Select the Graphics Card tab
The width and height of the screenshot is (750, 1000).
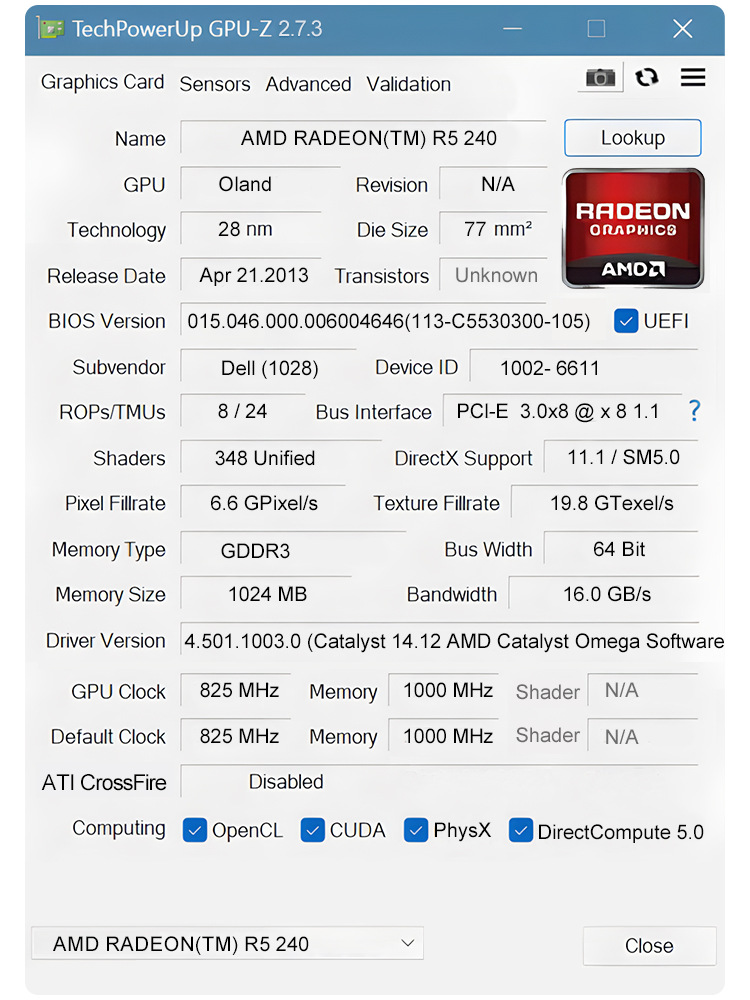[102, 82]
